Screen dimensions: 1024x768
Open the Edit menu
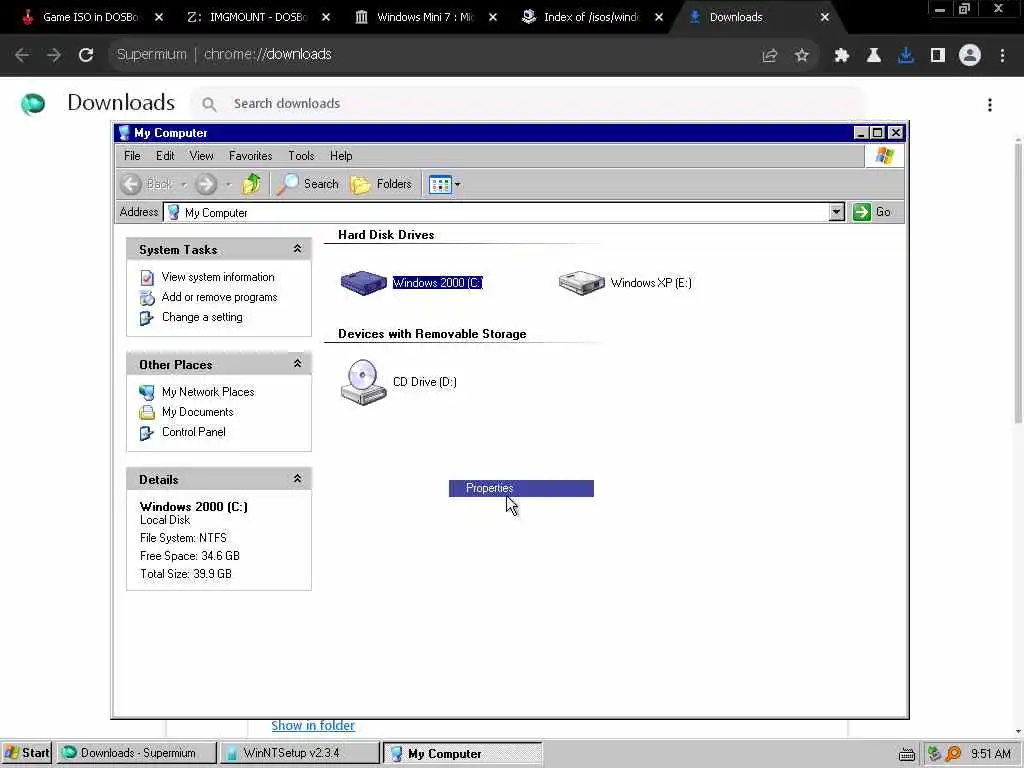point(165,155)
